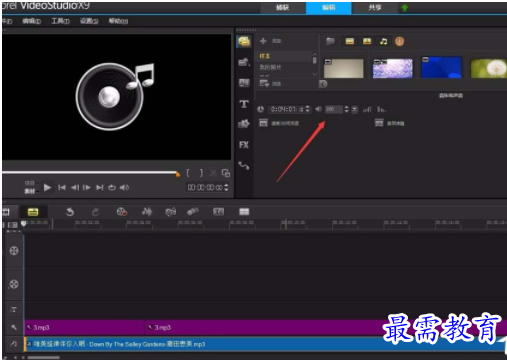Click the clock duration icon
The height and width of the screenshot is (360, 507).
(x=261, y=109)
